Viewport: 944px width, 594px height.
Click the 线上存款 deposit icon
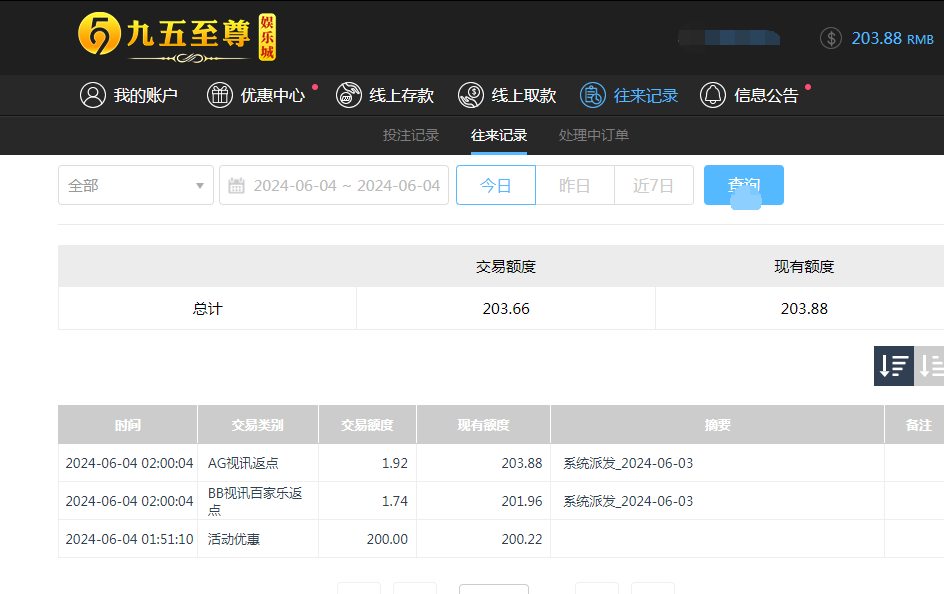(x=349, y=95)
